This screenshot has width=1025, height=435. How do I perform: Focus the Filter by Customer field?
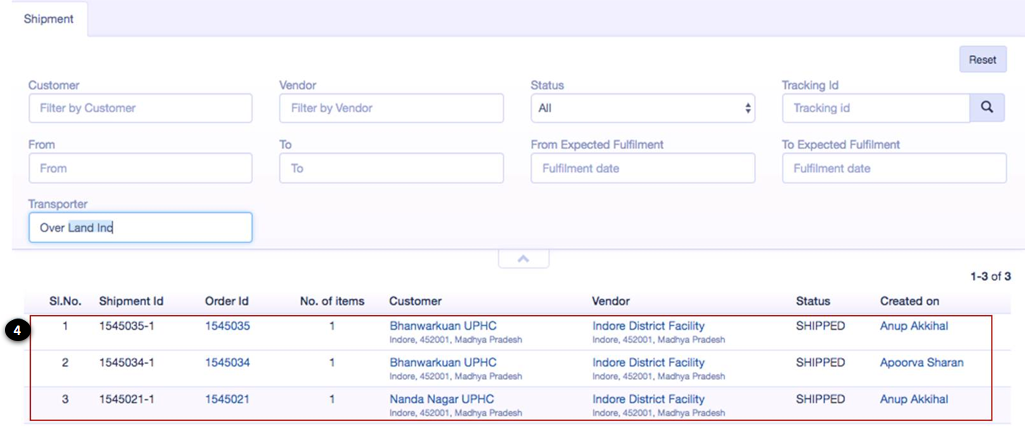[141, 108]
